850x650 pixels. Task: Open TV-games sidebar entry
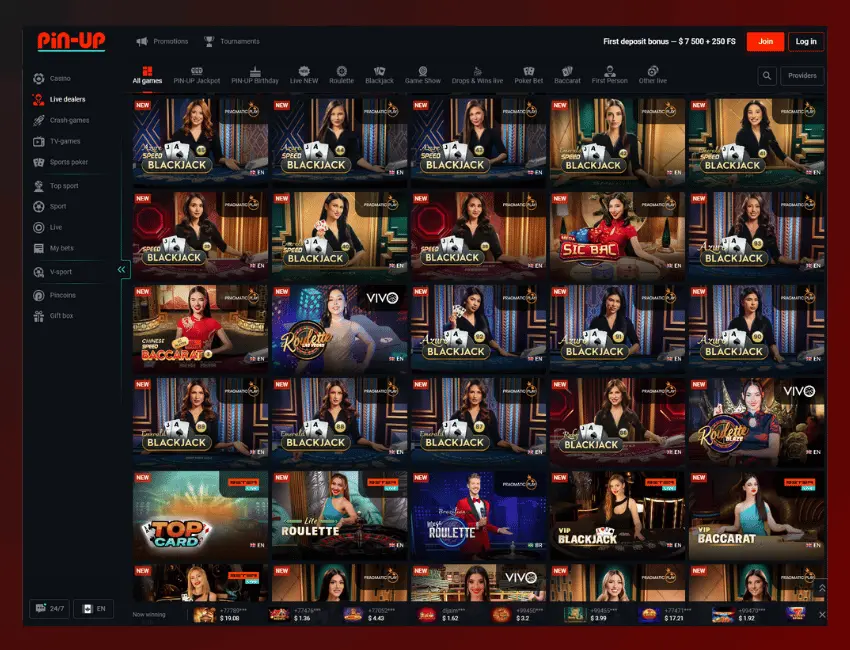56,141
